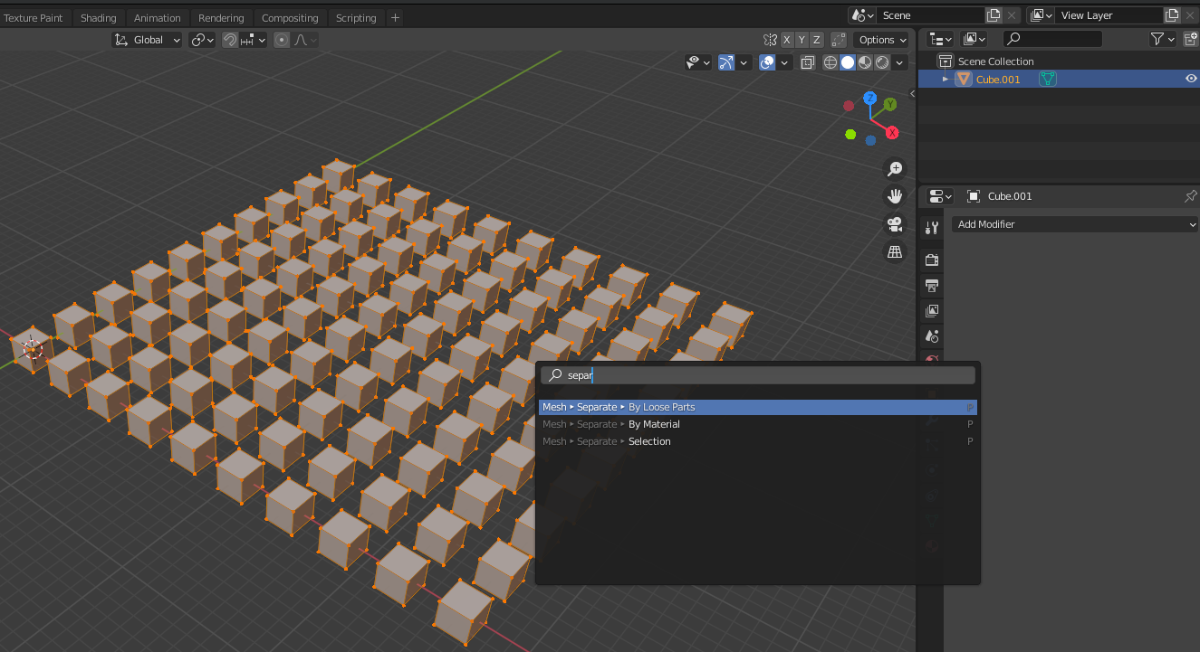Open the Animation workspace tab

pyautogui.click(x=157, y=18)
